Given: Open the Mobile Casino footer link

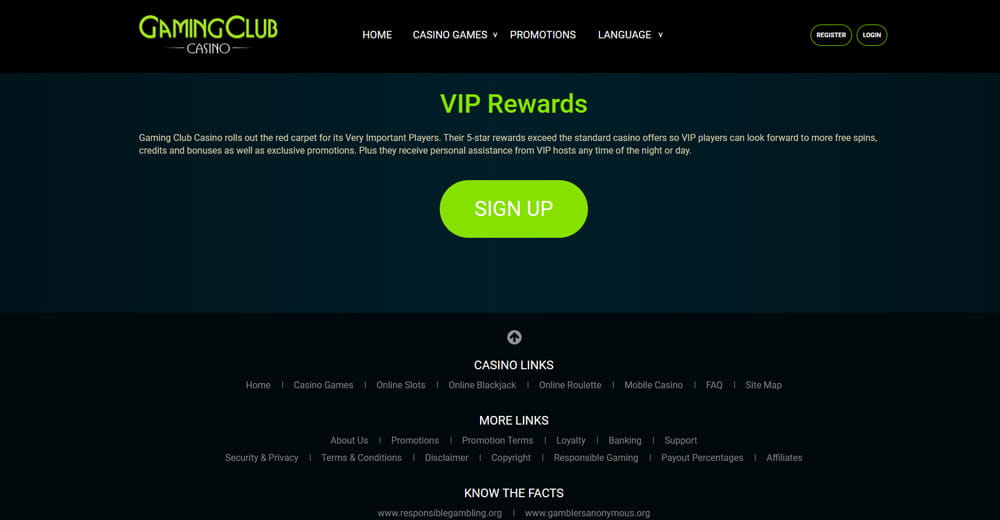Looking at the screenshot, I should pos(654,385).
